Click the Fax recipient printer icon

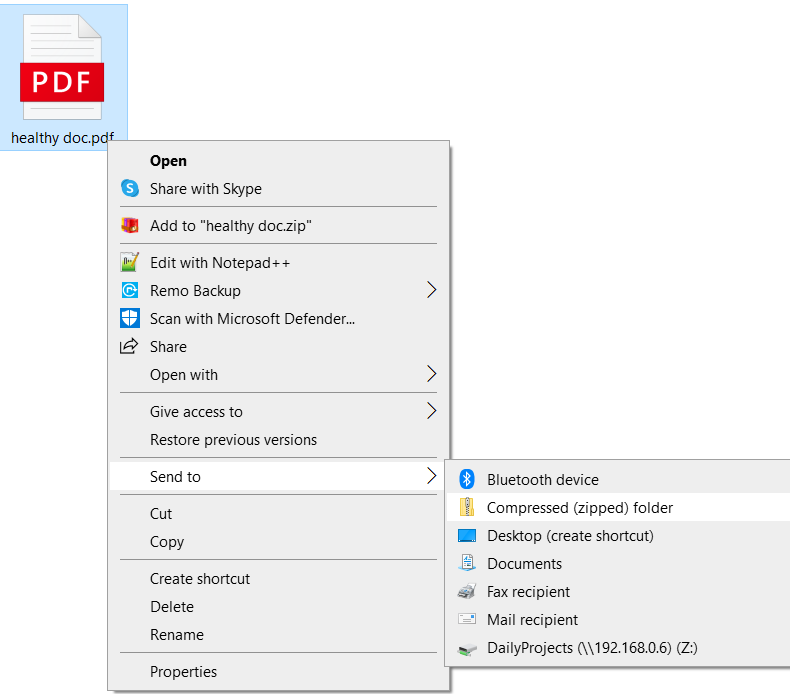(x=466, y=592)
